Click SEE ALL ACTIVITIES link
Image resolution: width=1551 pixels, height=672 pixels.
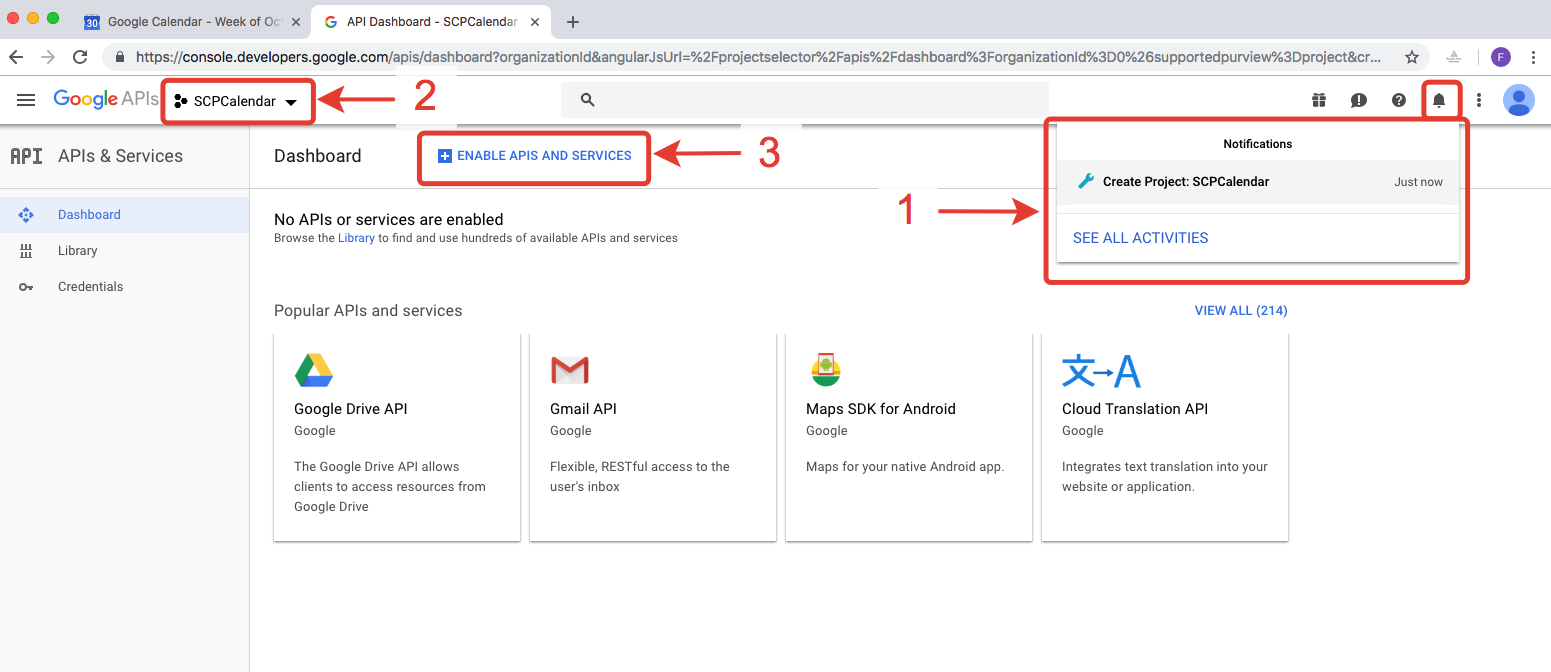click(1140, 238)
